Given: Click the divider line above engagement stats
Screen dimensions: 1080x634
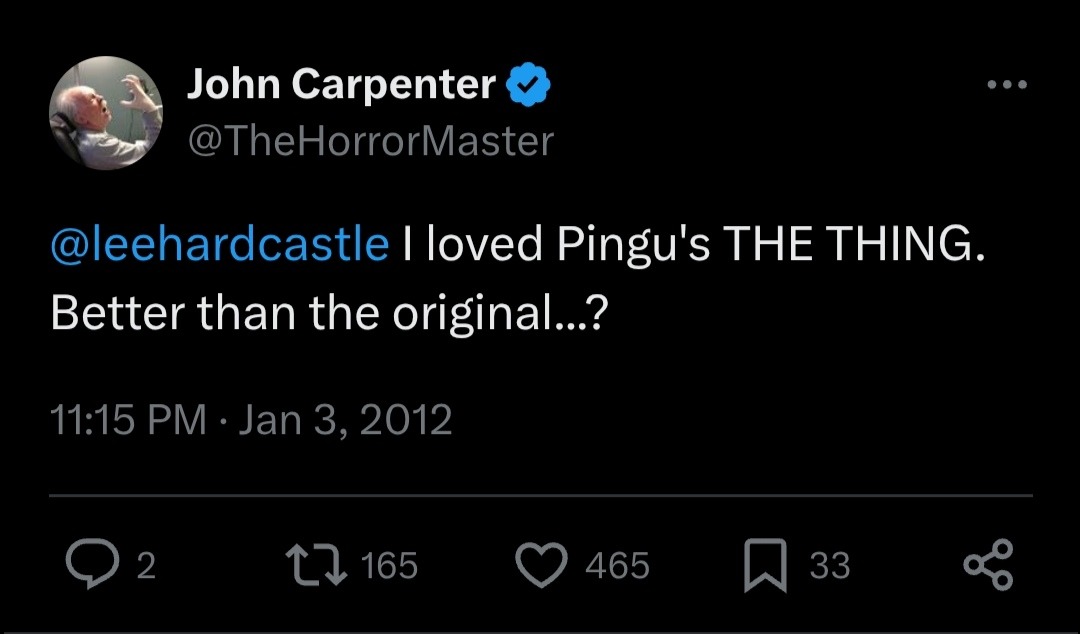Looking at the screenshot, I should tap(540, 495).
